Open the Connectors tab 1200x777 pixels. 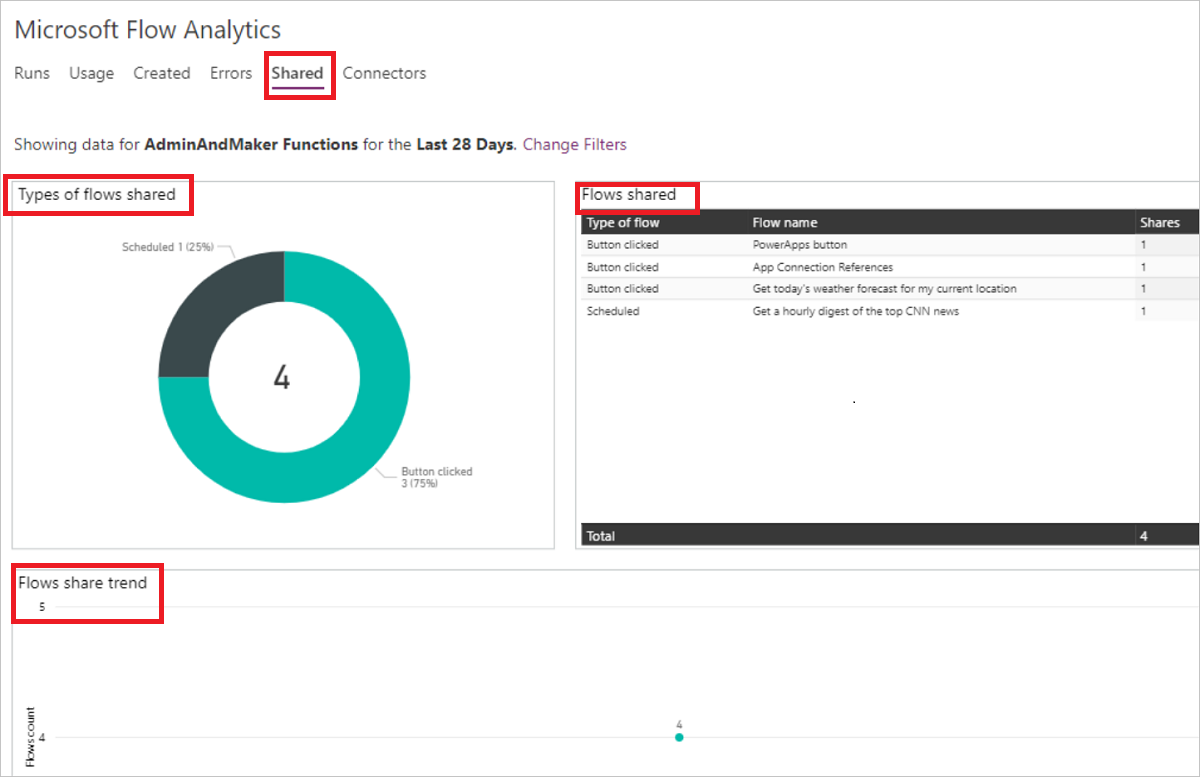click(x=384, y=73)
